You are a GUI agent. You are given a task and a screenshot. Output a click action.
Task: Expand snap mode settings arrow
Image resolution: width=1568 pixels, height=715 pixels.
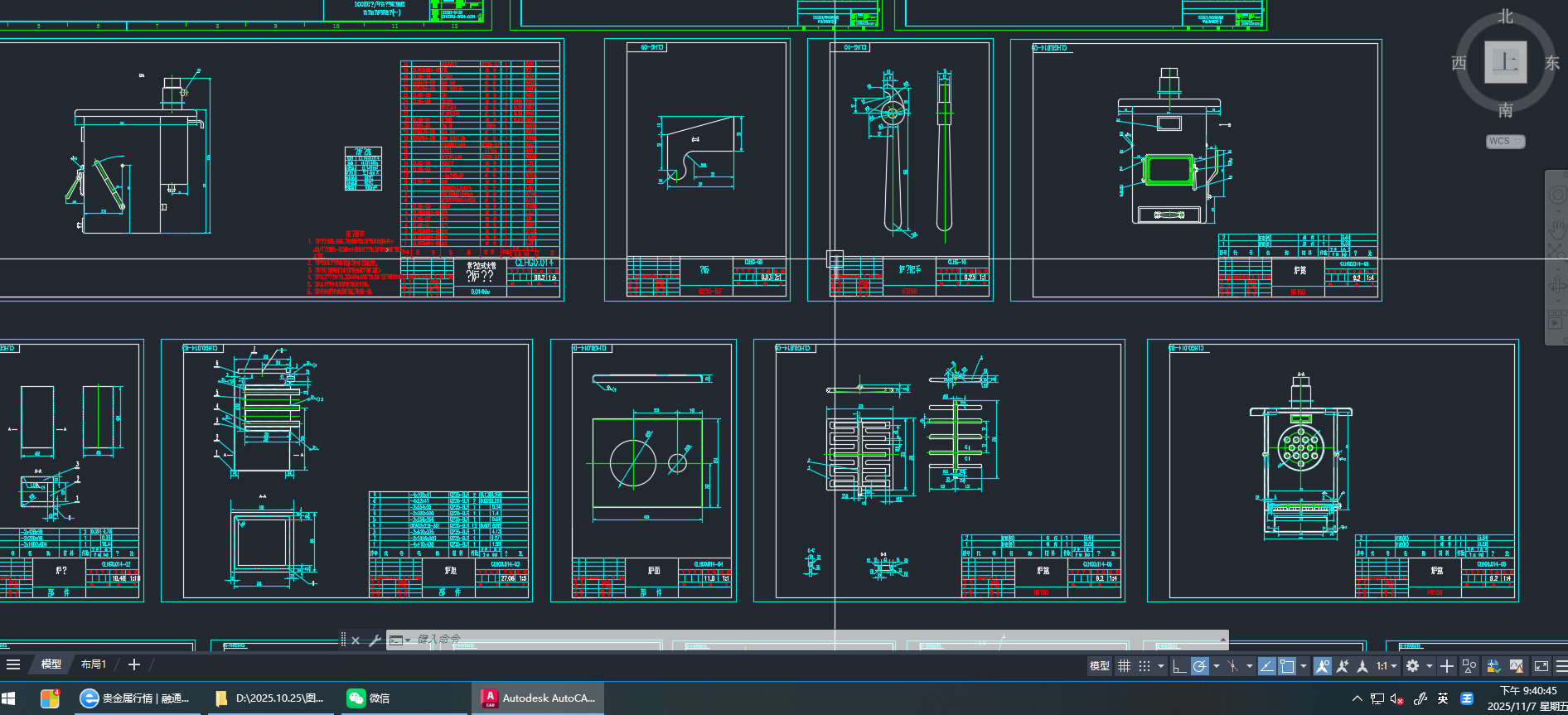pyautogui.click(x=1160, y=666)
